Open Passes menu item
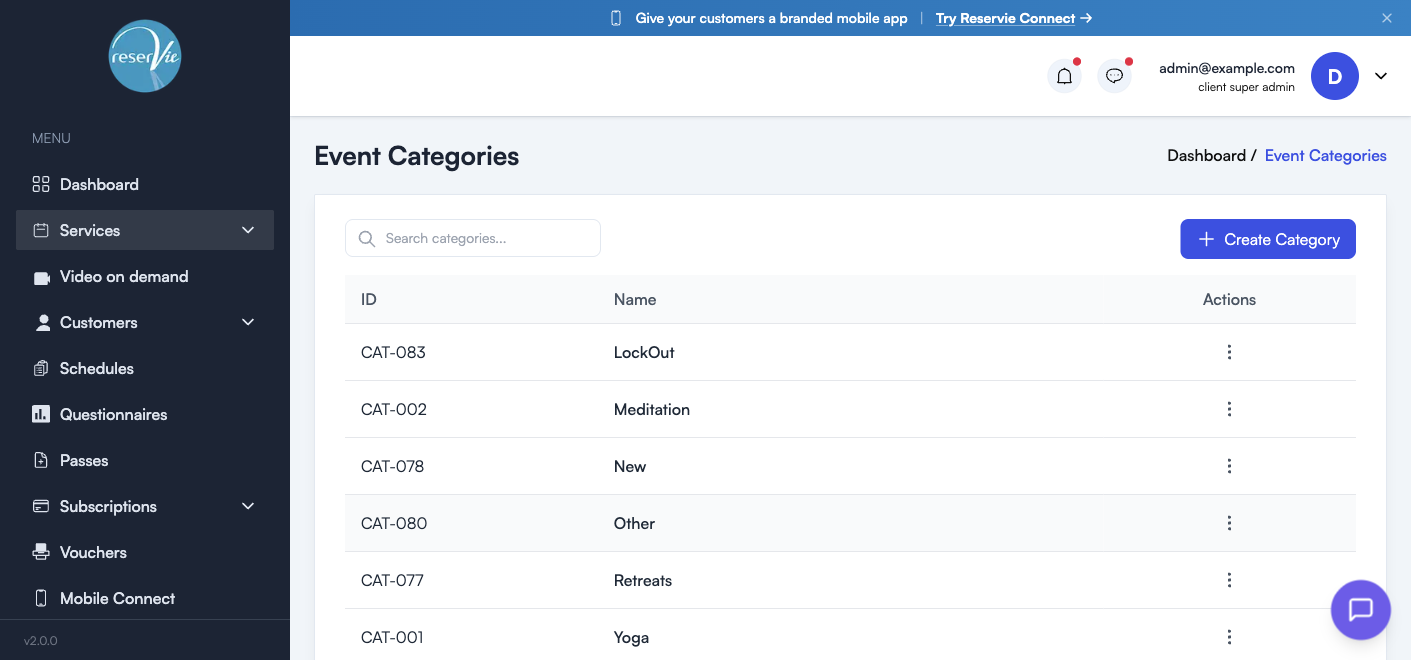Screen dimensions: 1411x660 [x=145, y=460]
